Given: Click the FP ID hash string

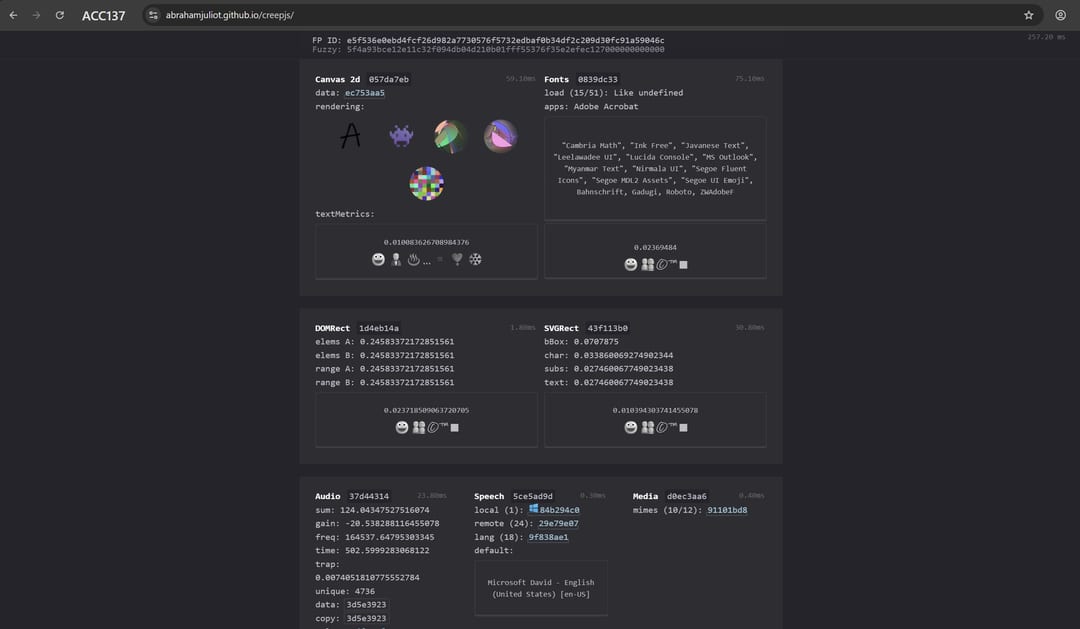Looking at the screenshot, I should coord(506,41).
